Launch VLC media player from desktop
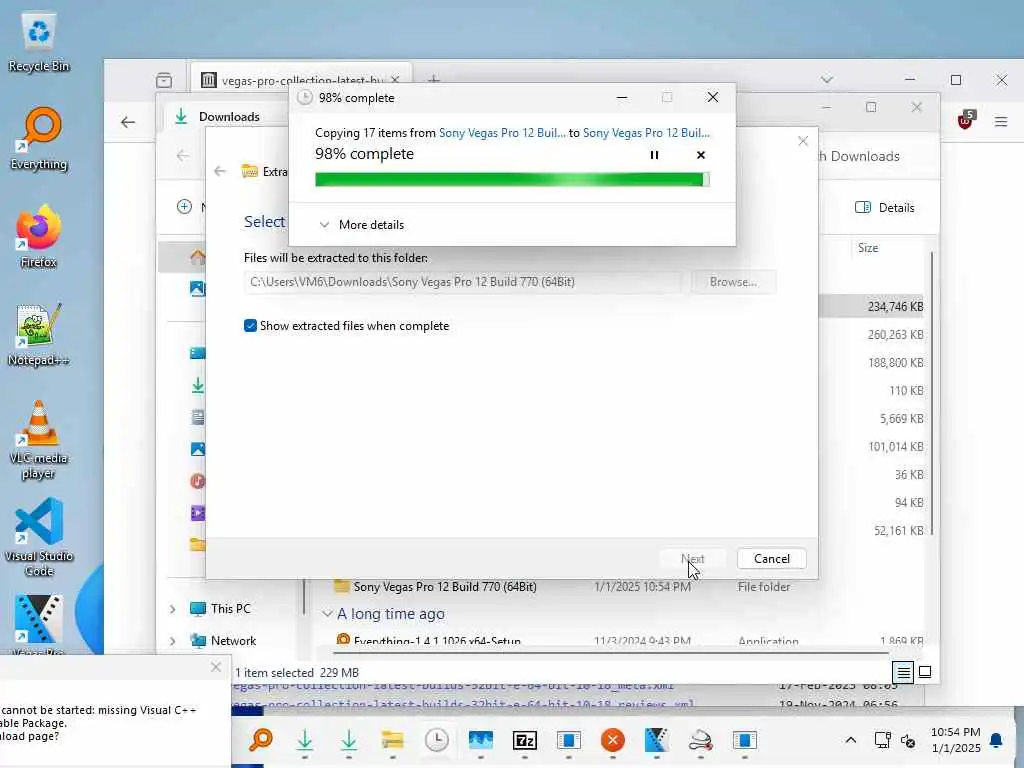1024x768 pixels. tap(39, 440)
